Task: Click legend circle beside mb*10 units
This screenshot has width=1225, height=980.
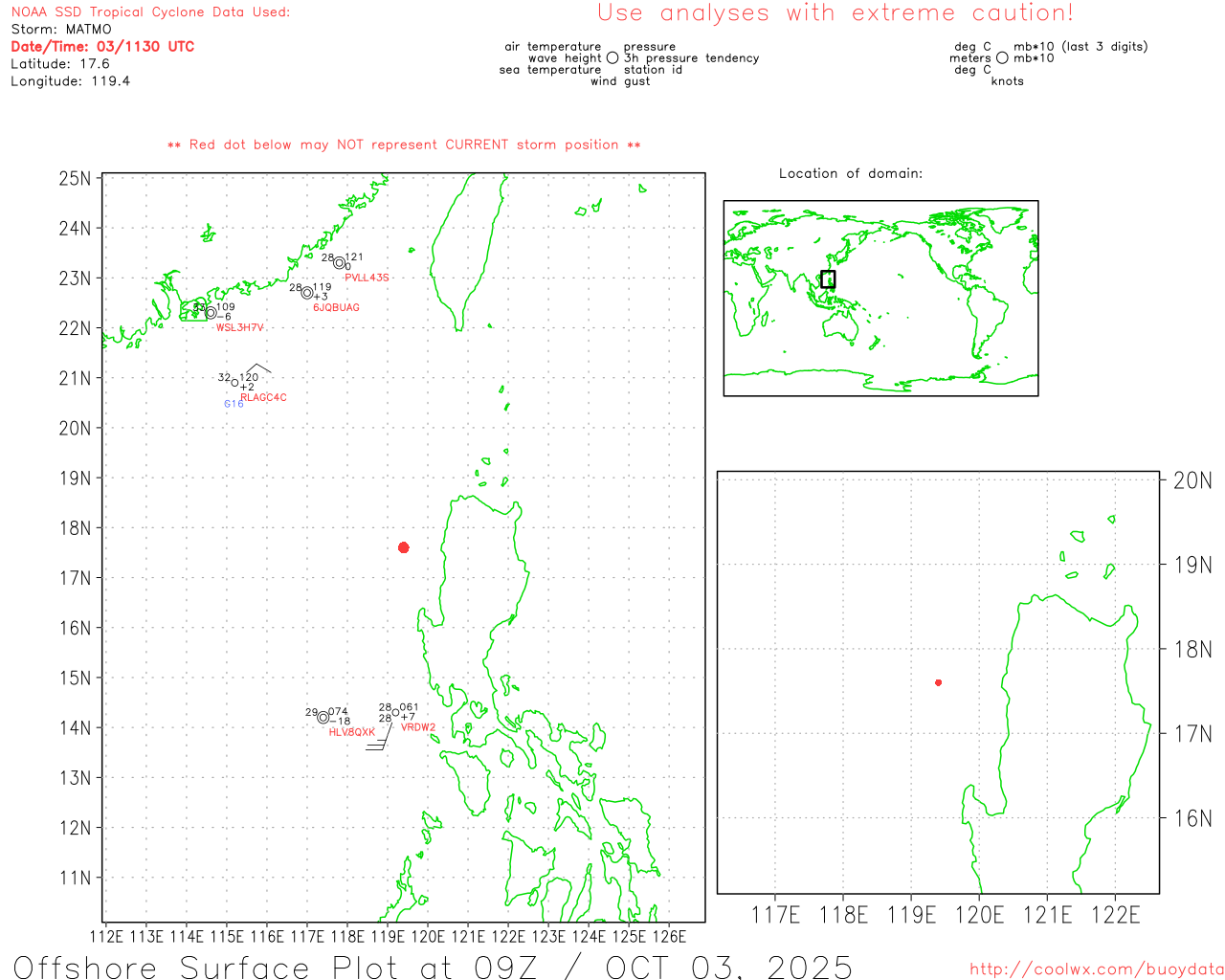Action: coord(1002,58)
